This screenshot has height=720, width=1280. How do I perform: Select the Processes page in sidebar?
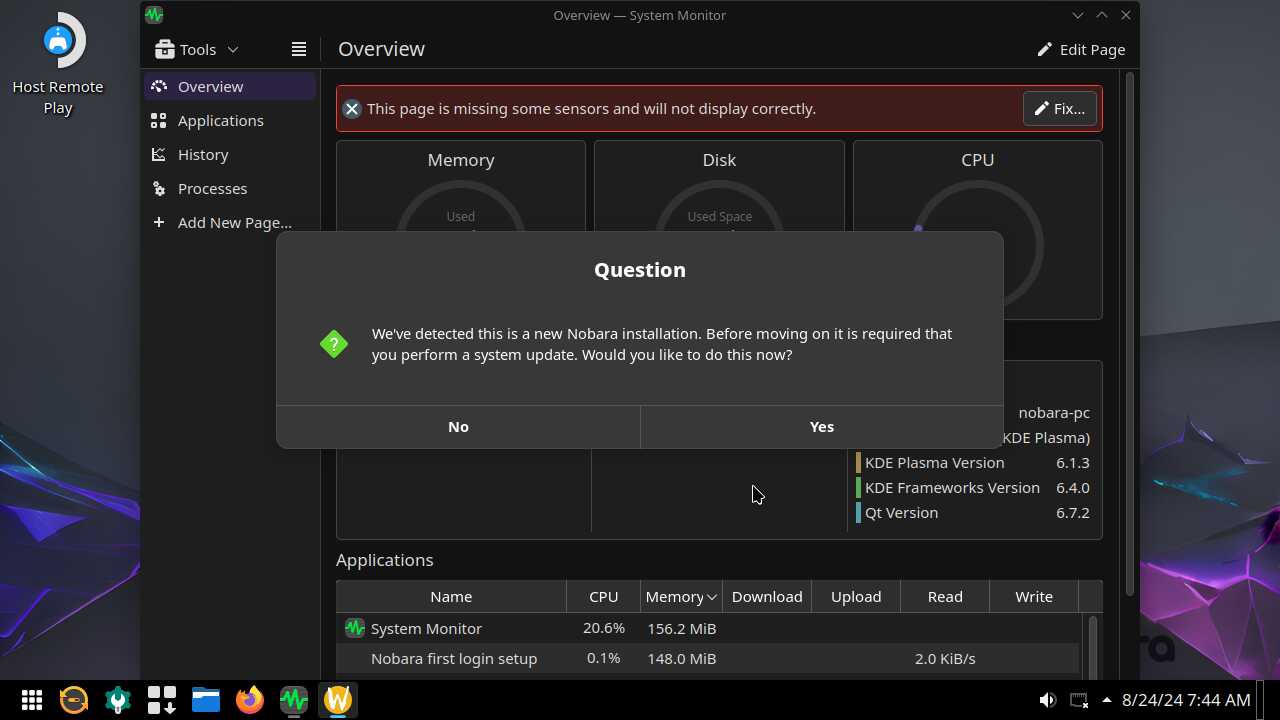coord(230,189)
